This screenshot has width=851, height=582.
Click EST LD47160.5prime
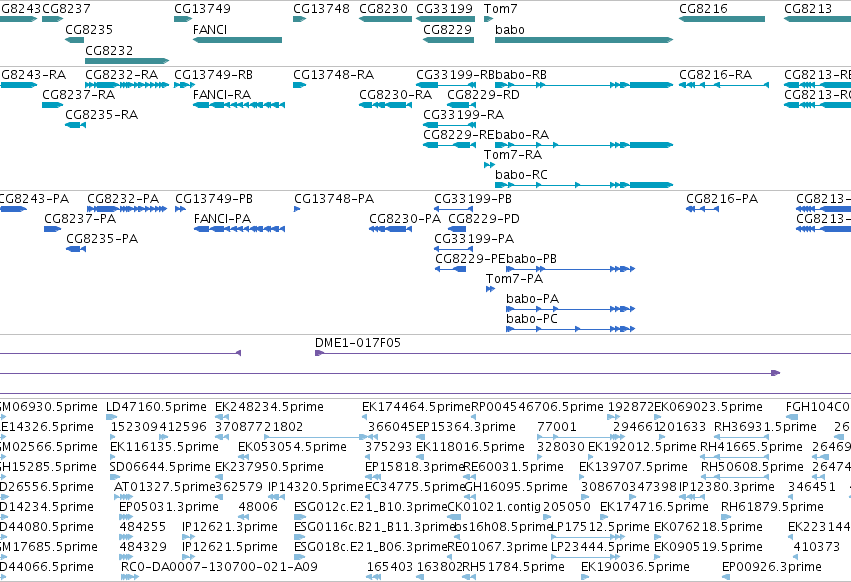[156, 407]
